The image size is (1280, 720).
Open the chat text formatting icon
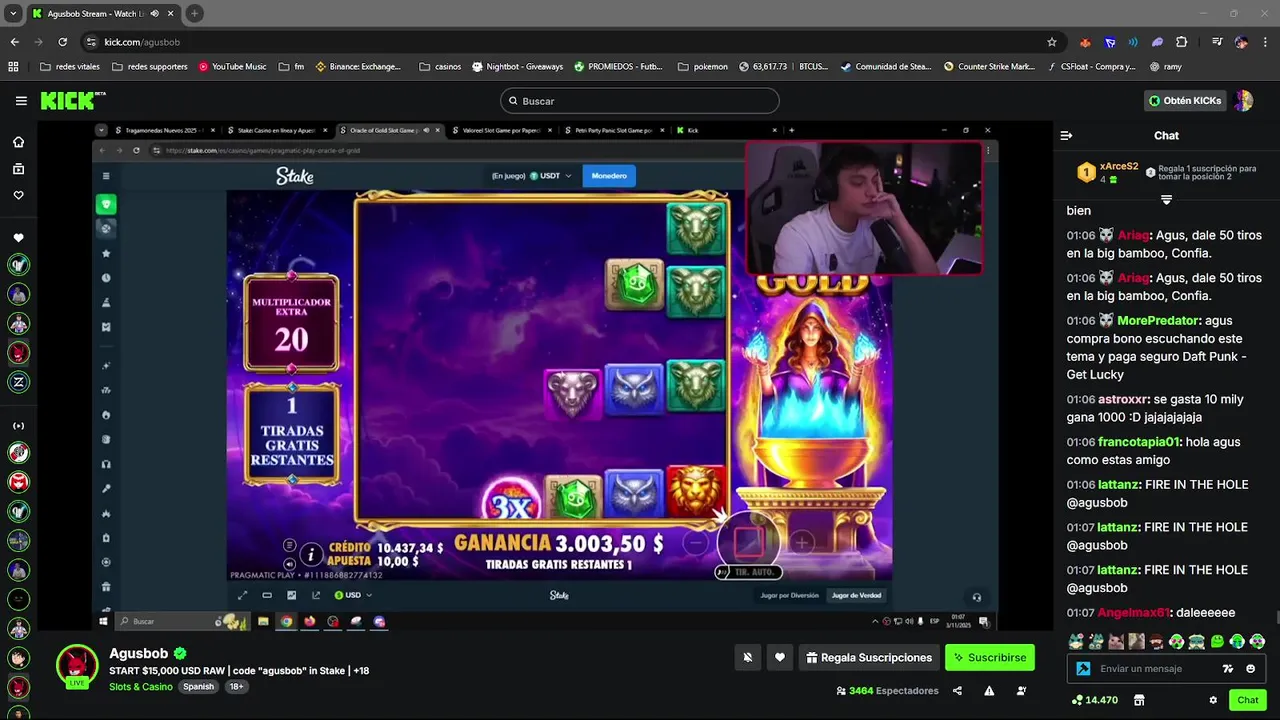coord(1228,669)
